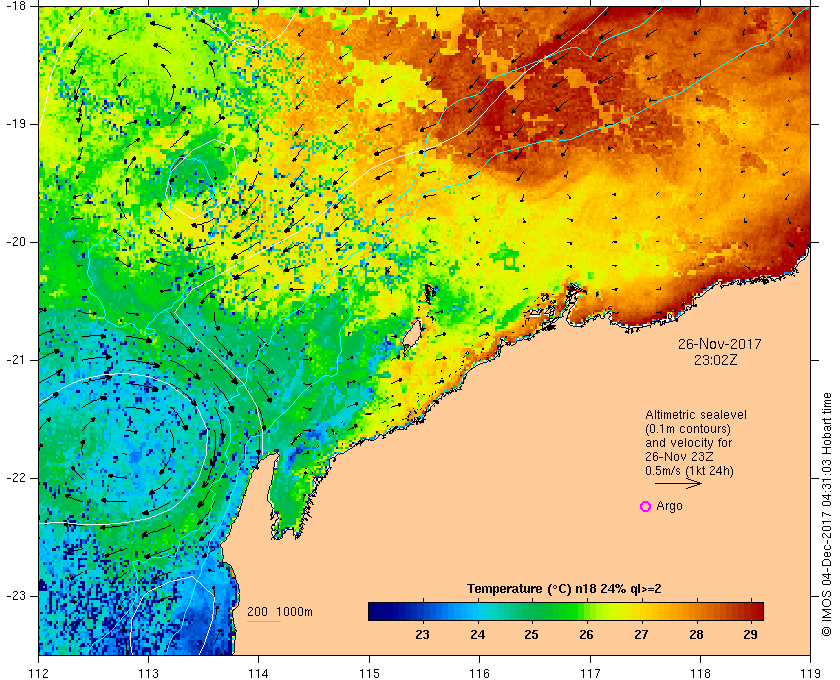This screenshot has width=840, height=680.
Task: Click the latitude axis label '-23'
Action: click(x=15, y=596)
